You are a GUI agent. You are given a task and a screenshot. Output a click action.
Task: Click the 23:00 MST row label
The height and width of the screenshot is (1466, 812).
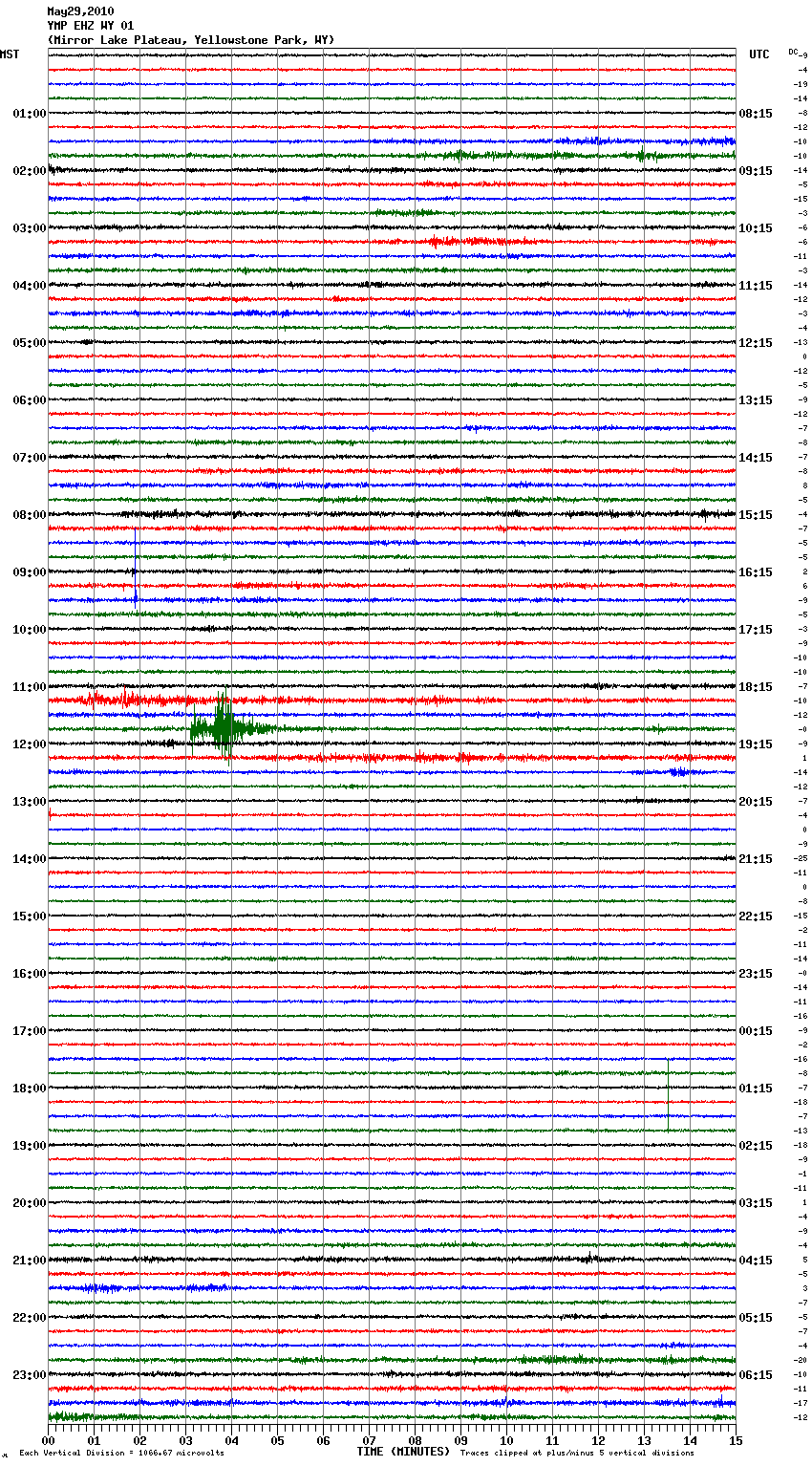tap(29, 1375)
